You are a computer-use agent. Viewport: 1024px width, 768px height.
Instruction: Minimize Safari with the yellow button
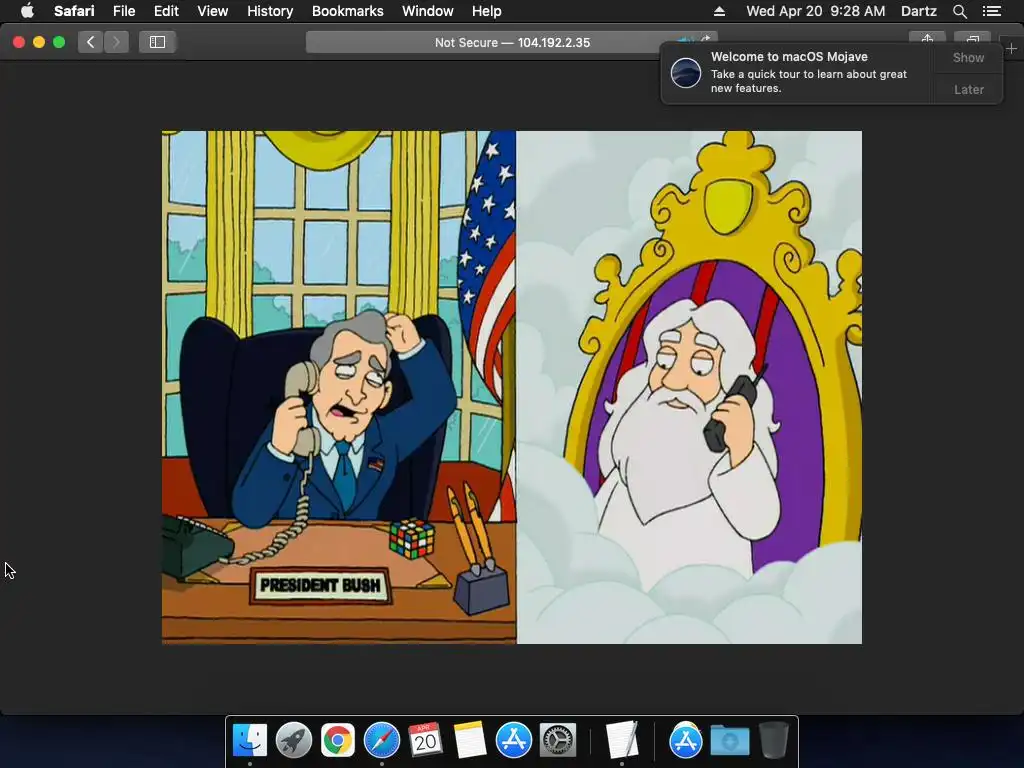39,42
